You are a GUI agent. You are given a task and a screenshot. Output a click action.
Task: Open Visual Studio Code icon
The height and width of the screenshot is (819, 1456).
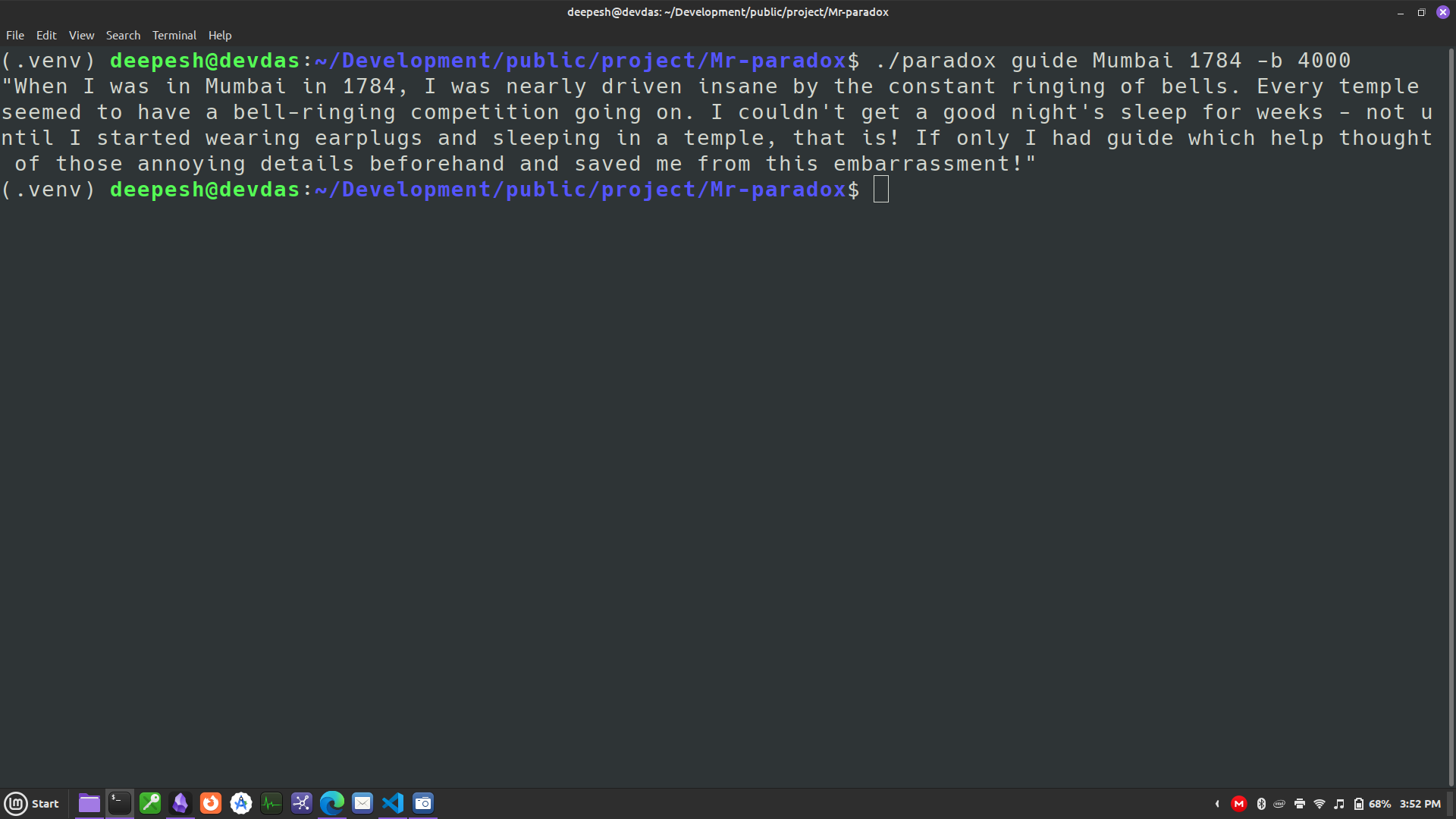(393, 803)
